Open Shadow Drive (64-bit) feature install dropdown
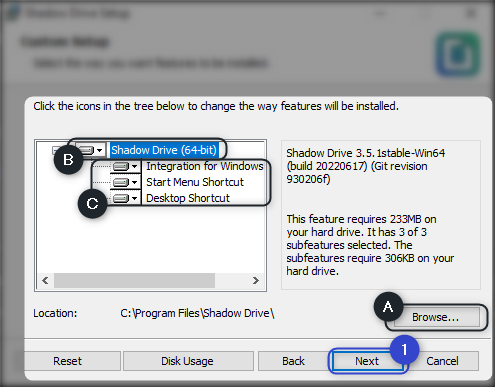 tap(91, 150)
